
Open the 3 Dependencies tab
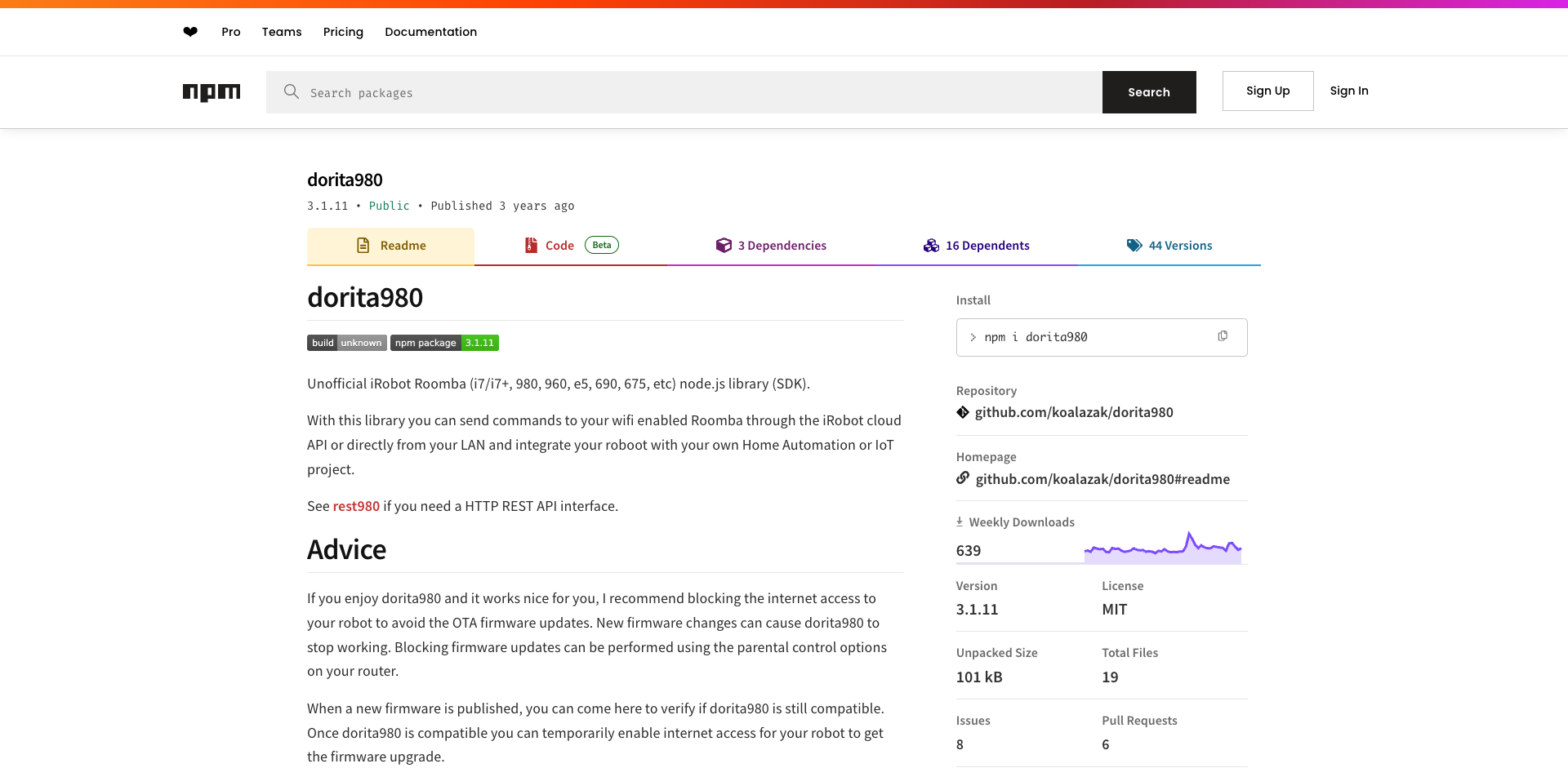tap(771, 246)
